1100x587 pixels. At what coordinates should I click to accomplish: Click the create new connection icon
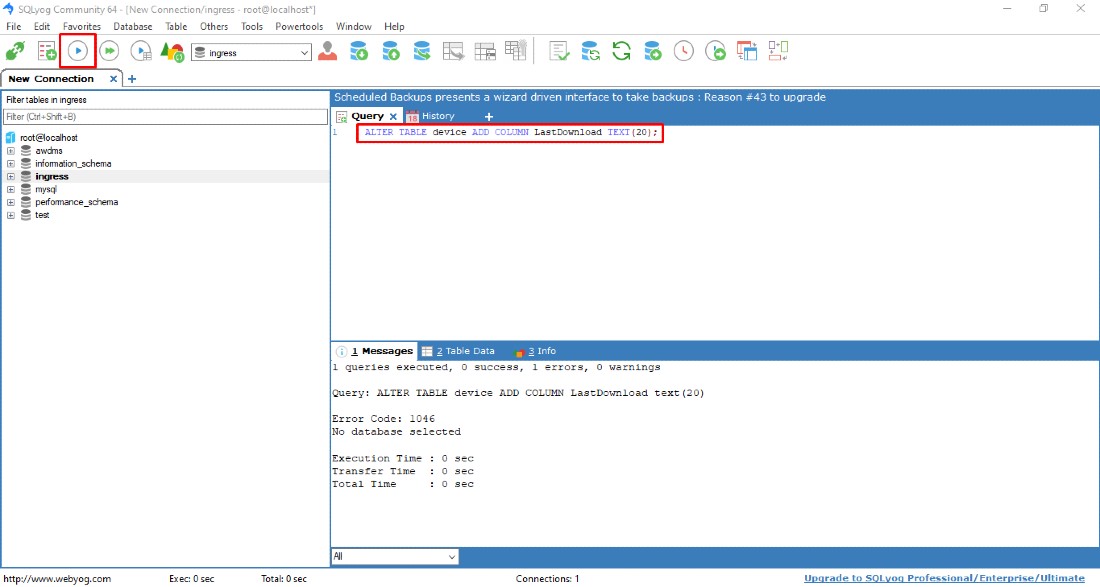(x=15, y=51)
